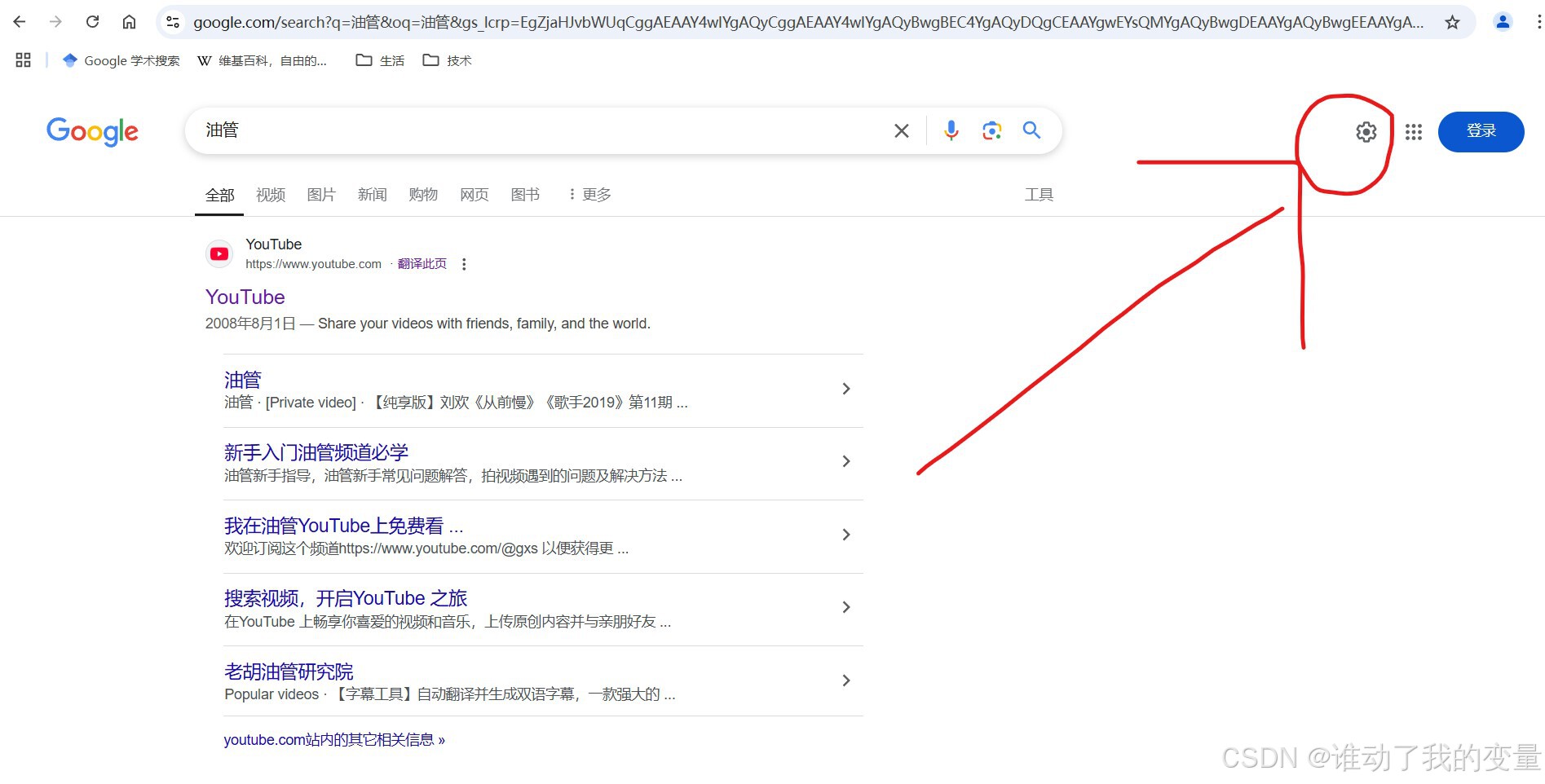The image size is (1545, 784).
Task: Click the browser back arrow
Action: click(x=20, y=22)
